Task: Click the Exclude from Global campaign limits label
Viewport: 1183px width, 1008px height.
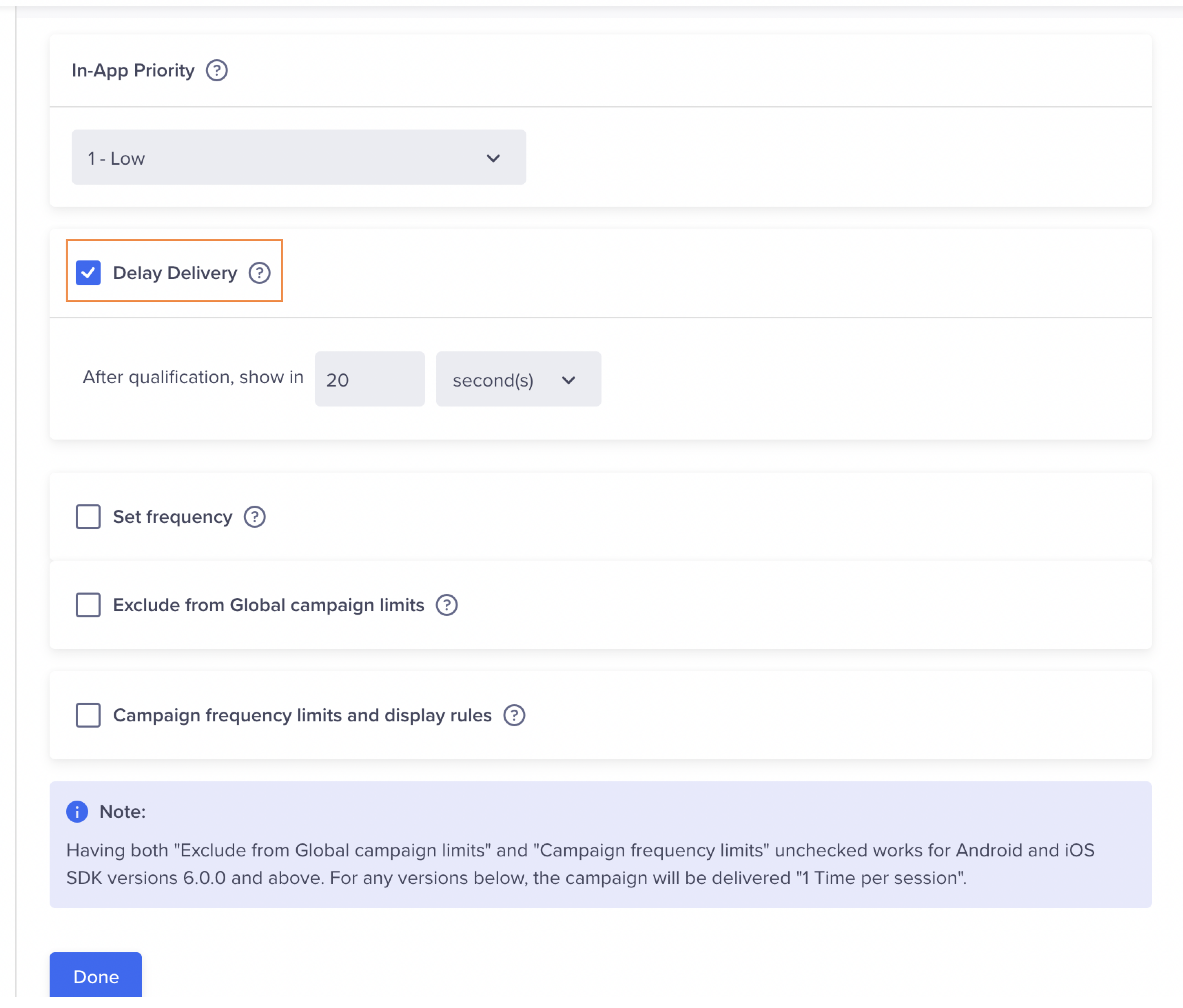Action: (x=268, y=605)
